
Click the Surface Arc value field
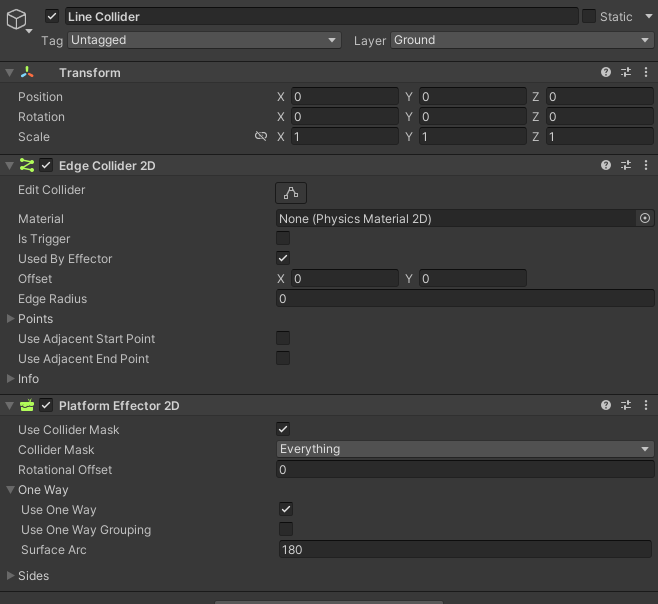(466, 549)
